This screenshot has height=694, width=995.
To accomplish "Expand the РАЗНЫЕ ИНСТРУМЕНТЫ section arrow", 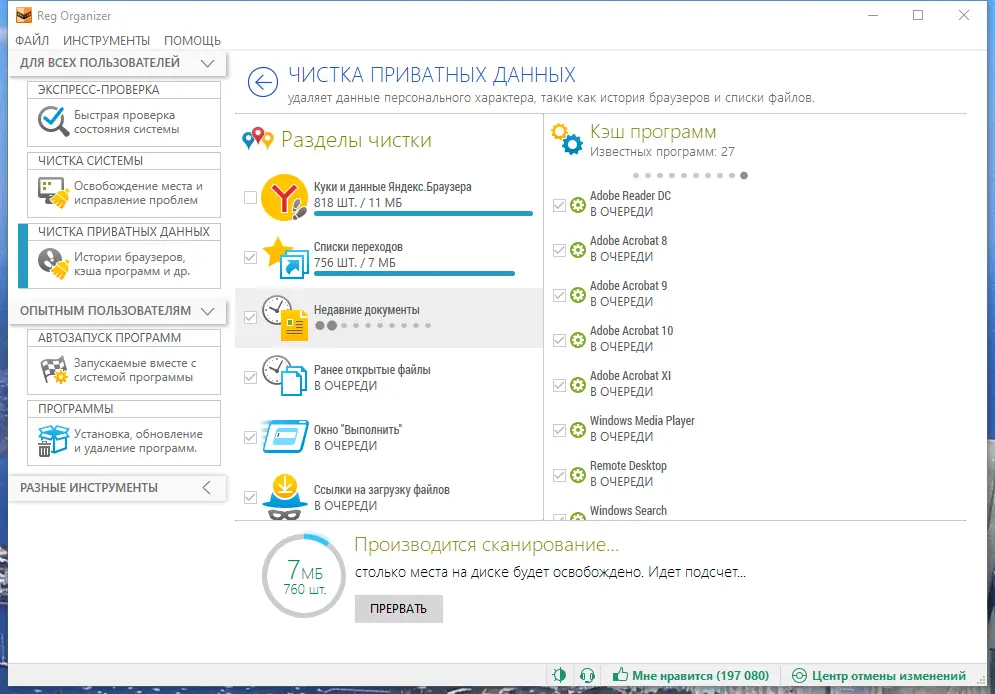I will [206, 487].
